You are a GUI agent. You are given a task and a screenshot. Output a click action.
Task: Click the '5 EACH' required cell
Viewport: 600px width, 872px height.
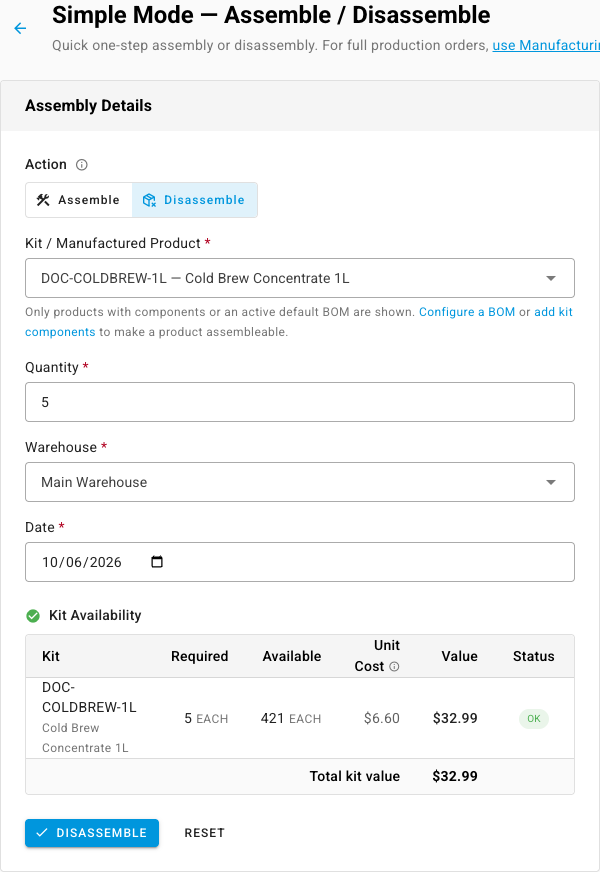coord(206,719)
